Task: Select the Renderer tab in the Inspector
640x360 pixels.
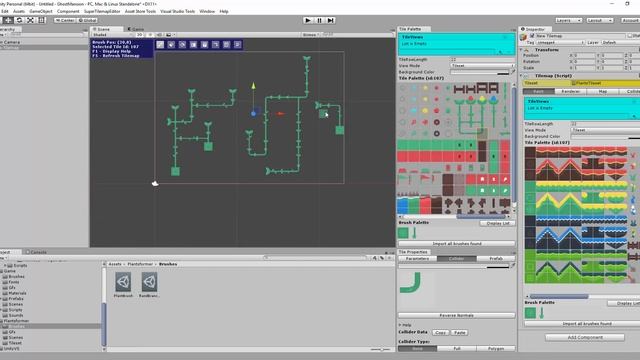Action: click(570, 91)
